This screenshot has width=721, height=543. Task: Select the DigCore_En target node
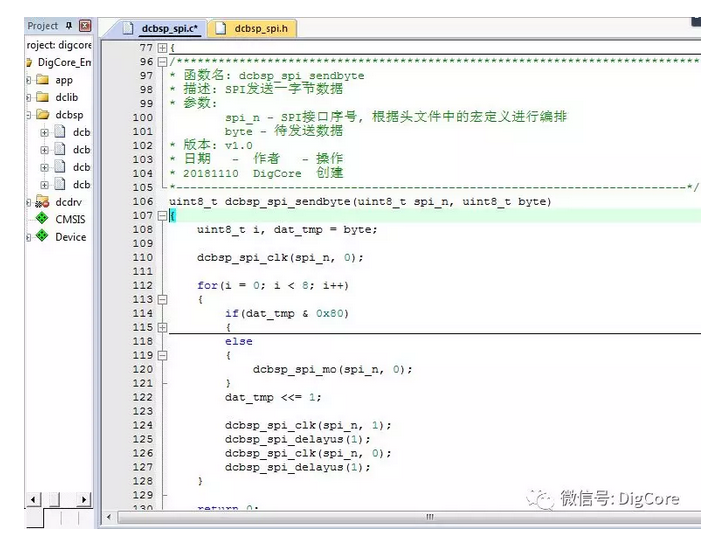pos(64,62)
